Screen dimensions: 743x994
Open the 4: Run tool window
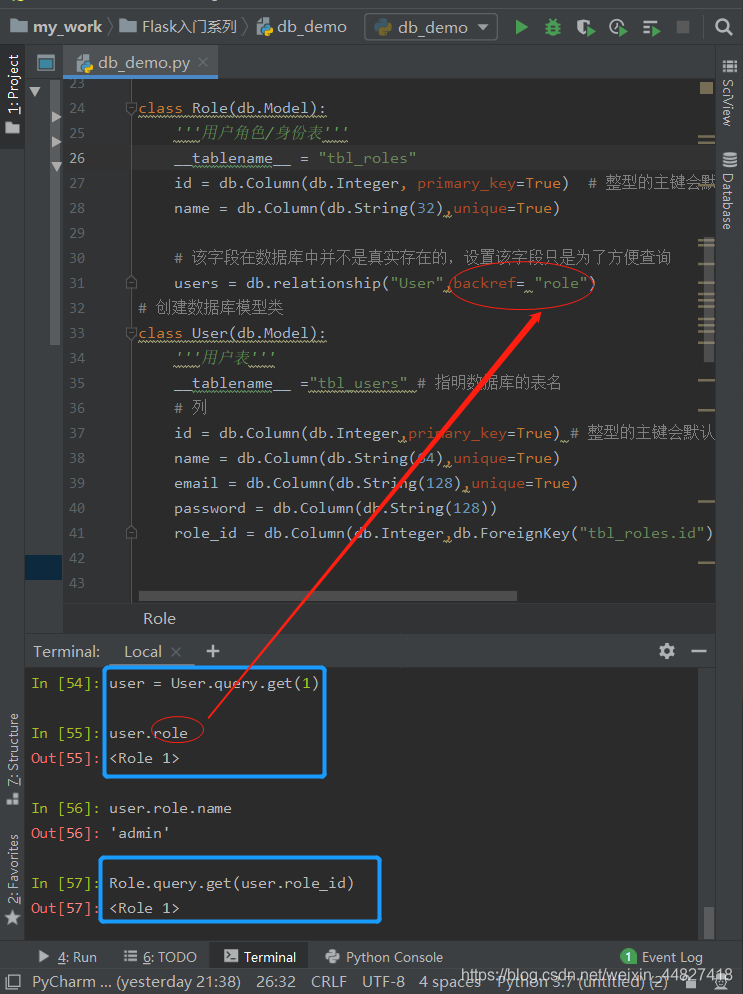[67, 957]
